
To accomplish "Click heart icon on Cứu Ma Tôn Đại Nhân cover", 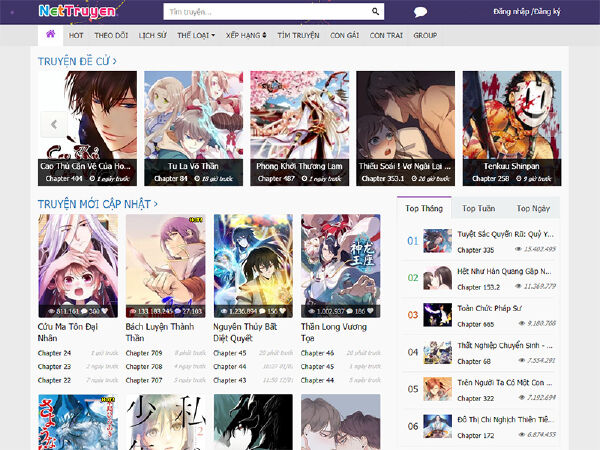I will click(x=104, y=311).
